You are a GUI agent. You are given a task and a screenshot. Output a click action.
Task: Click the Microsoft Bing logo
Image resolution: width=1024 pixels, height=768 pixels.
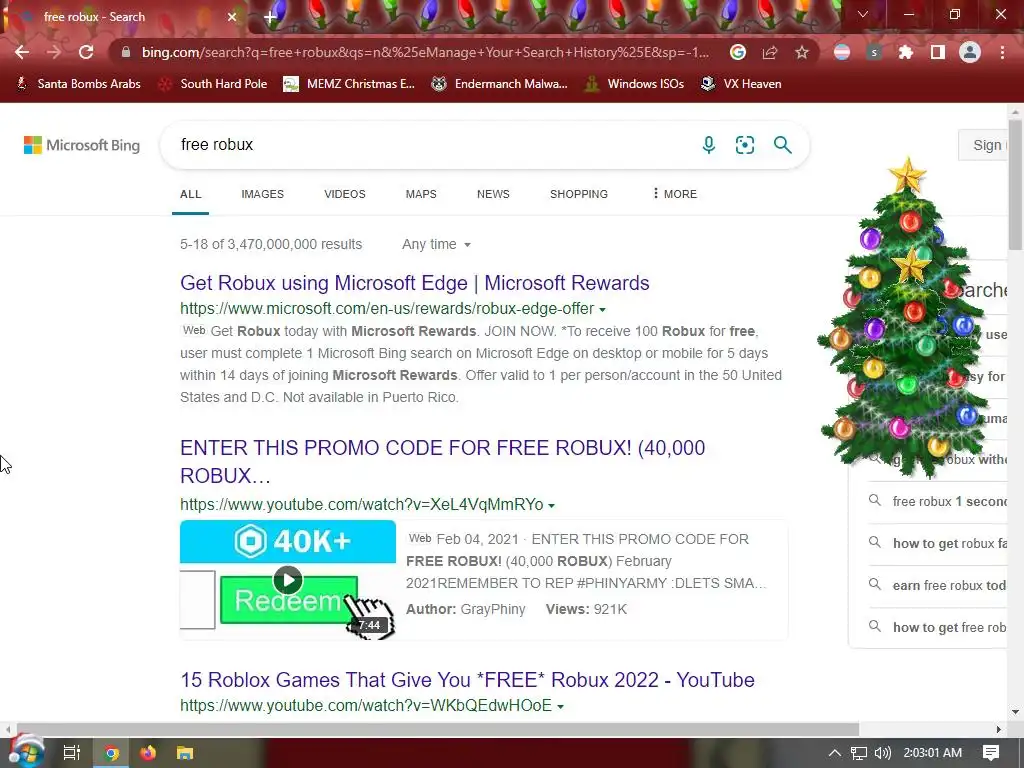click(82, 145)
